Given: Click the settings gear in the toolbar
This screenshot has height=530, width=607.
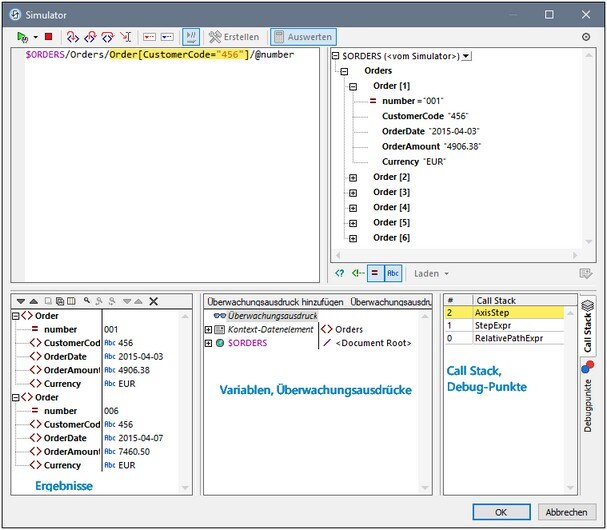Looking at the screenshot, I should [x=586, y=36].
